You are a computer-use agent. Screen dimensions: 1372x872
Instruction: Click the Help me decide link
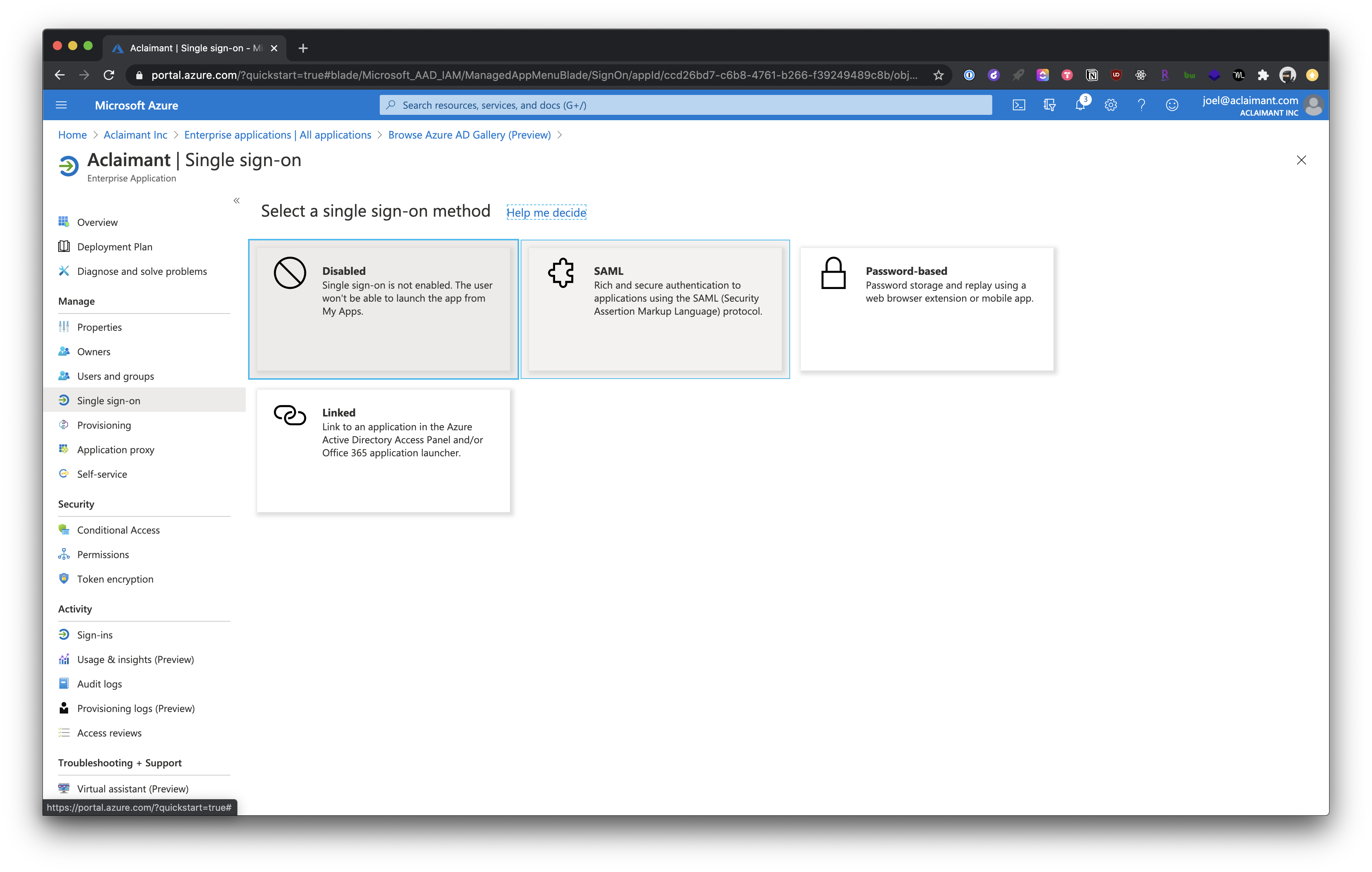click(546, 212)
